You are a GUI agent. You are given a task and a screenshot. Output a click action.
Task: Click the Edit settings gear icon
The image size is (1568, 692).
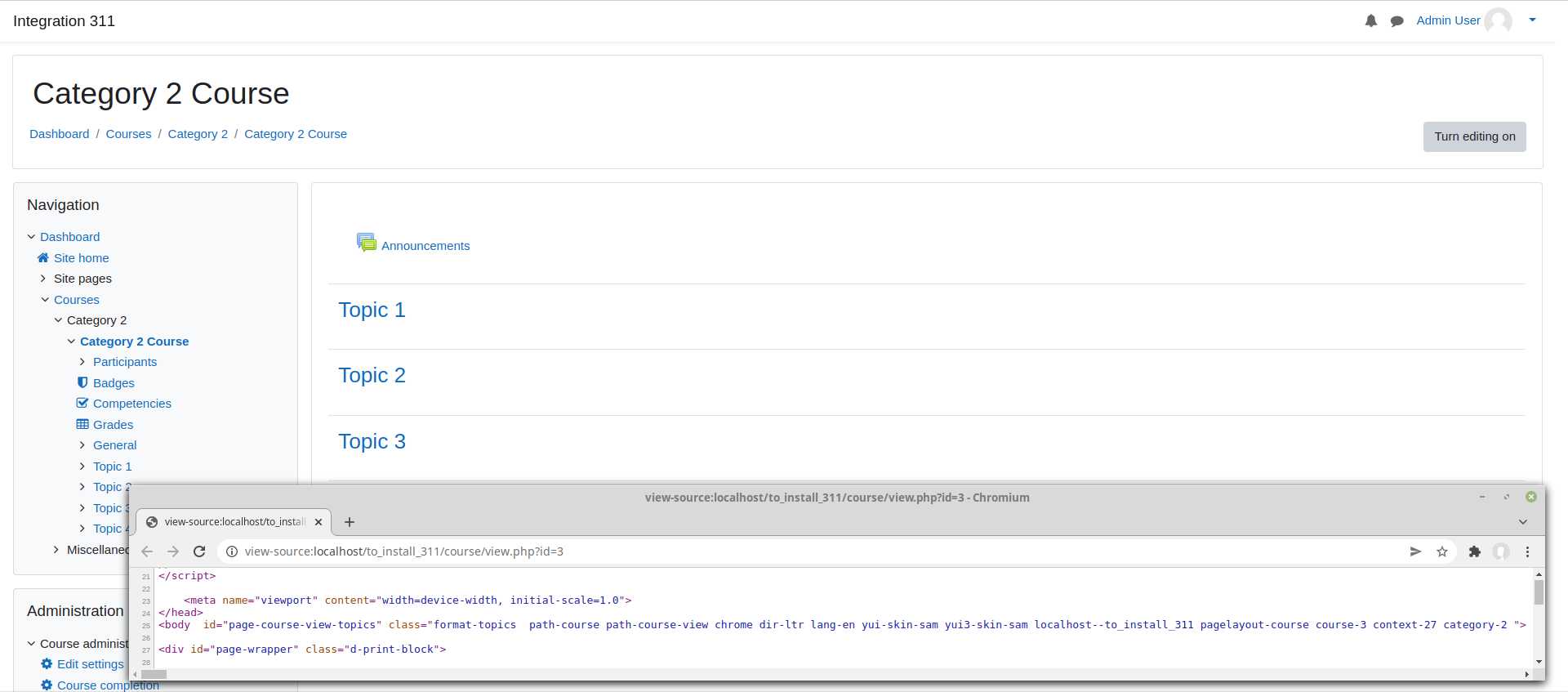47,663
